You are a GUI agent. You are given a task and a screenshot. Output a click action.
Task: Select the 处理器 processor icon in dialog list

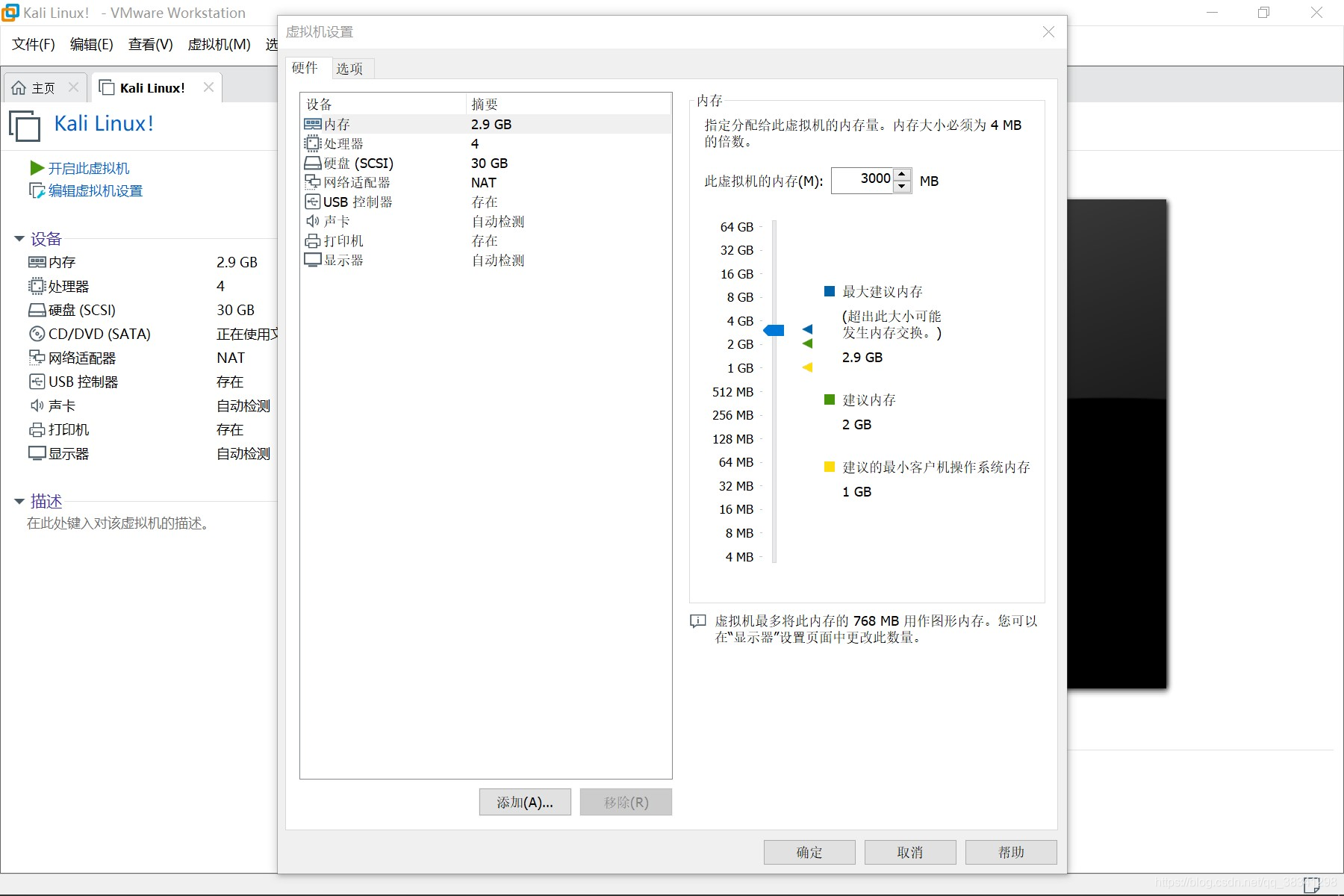click(313, 143)
